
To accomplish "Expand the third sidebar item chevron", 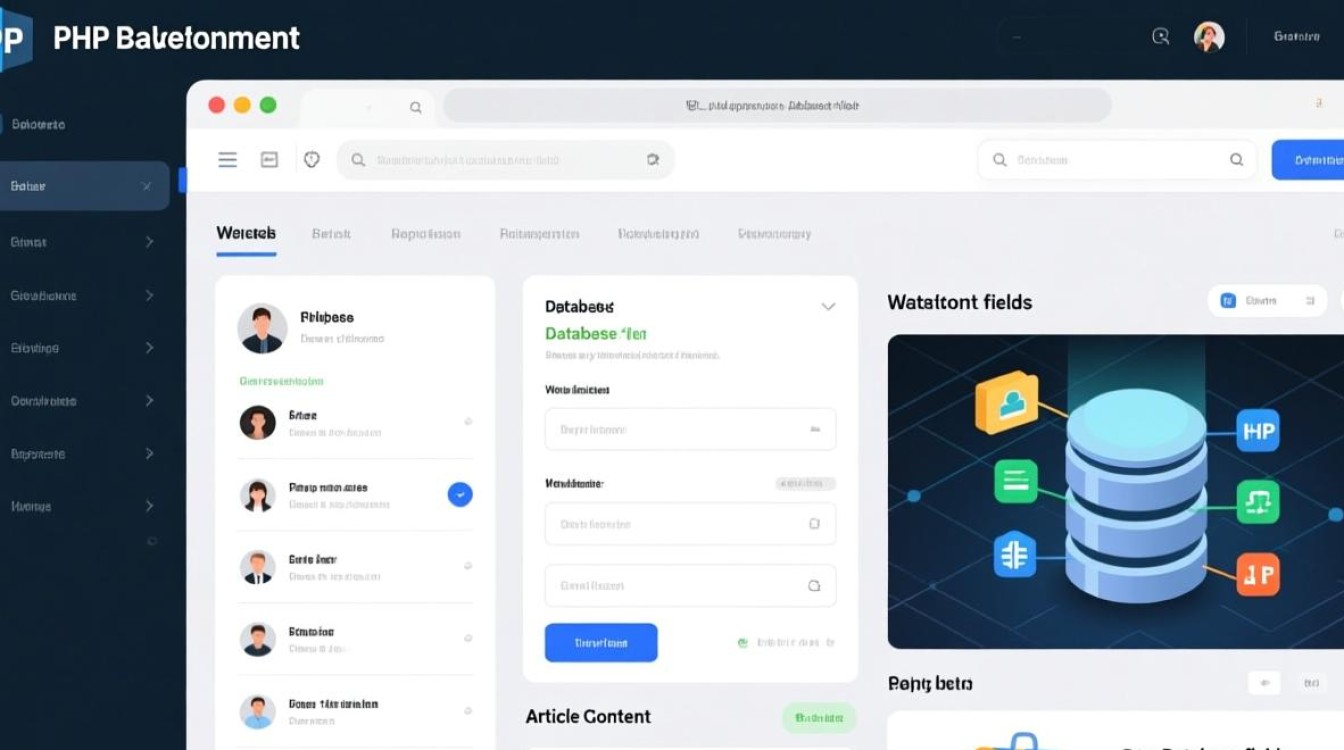I will [x=149, y=296].
